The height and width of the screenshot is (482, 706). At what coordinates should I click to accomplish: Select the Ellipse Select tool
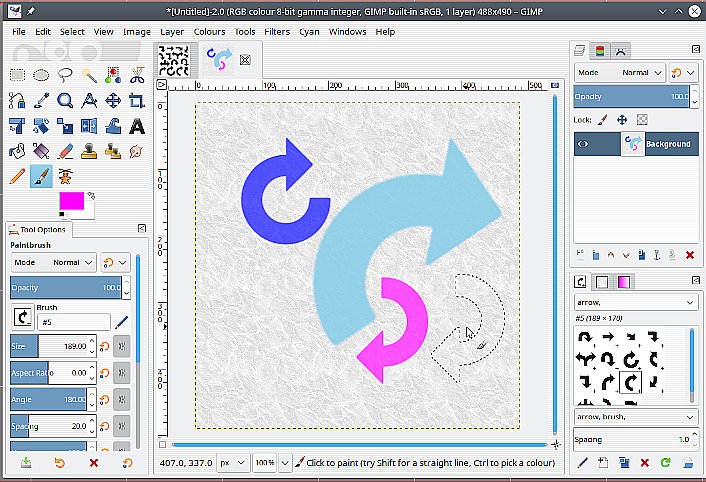pyautogui.click(x=41, y=75)
